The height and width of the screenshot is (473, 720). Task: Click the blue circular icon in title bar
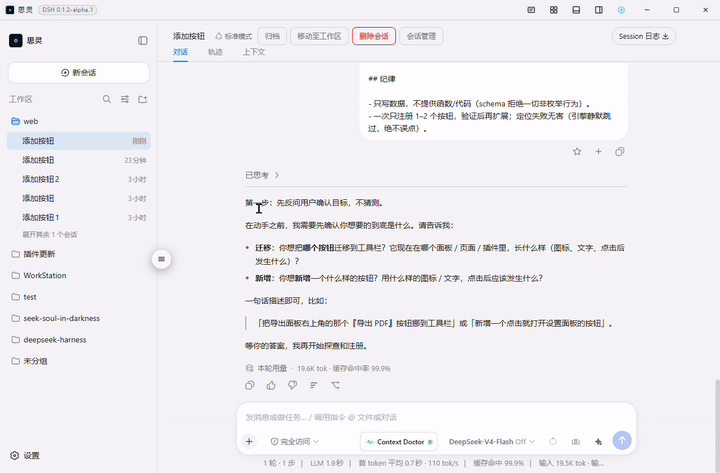(621, 10)
